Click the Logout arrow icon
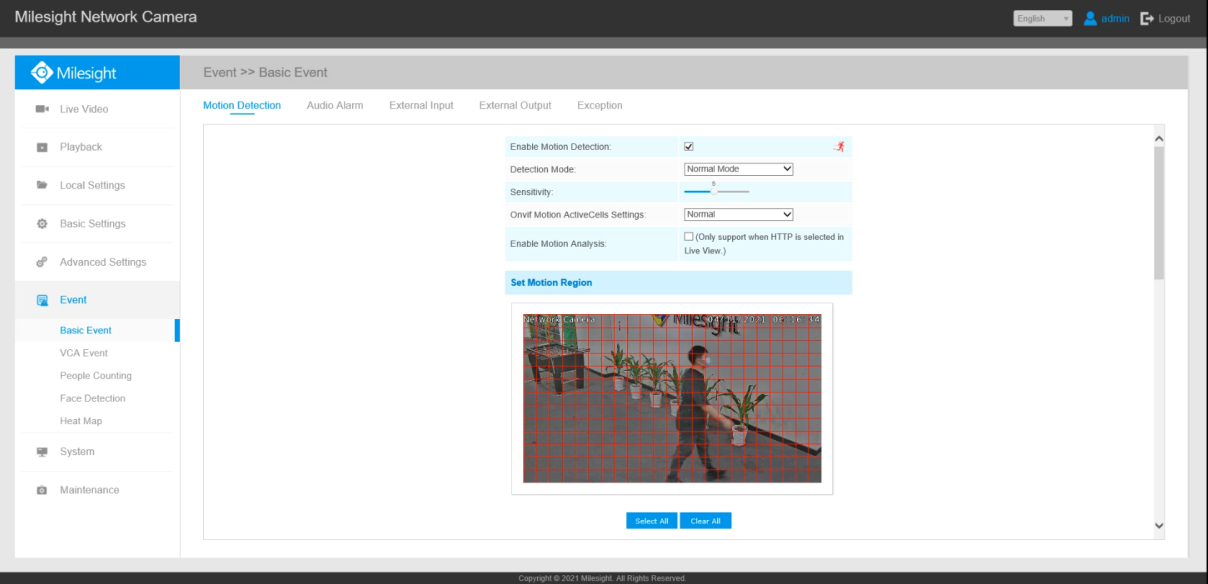This screenshot has width=1208, height=584. click(x=1147, y=18)
